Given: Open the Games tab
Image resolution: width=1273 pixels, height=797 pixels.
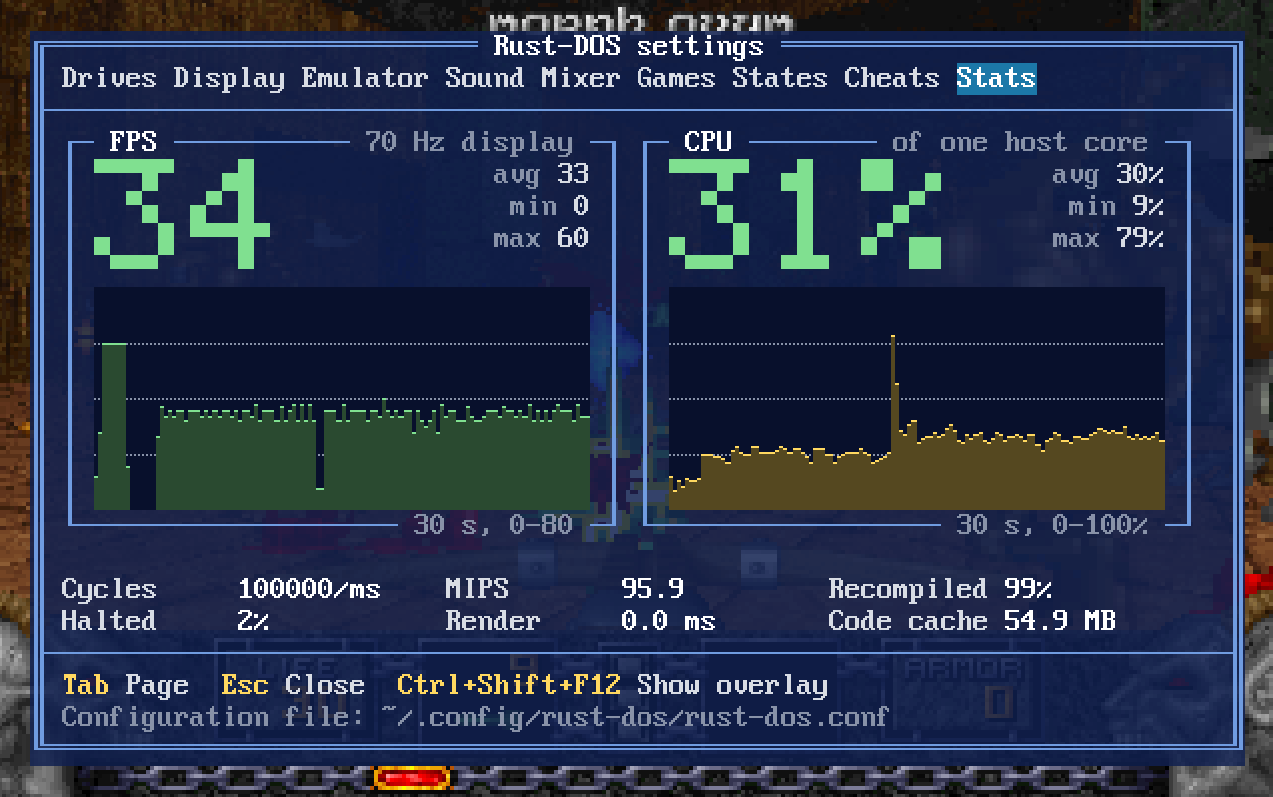Looking at the screenshot, I should (677, 78).
